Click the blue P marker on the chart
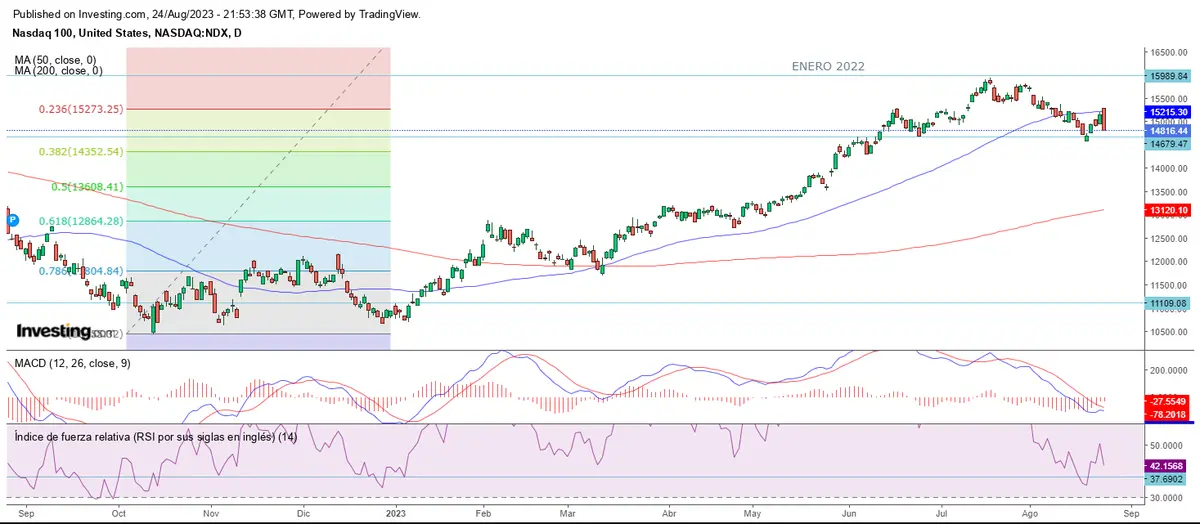The width and height of the screenshot is (1200, 524). pos(12,219)
